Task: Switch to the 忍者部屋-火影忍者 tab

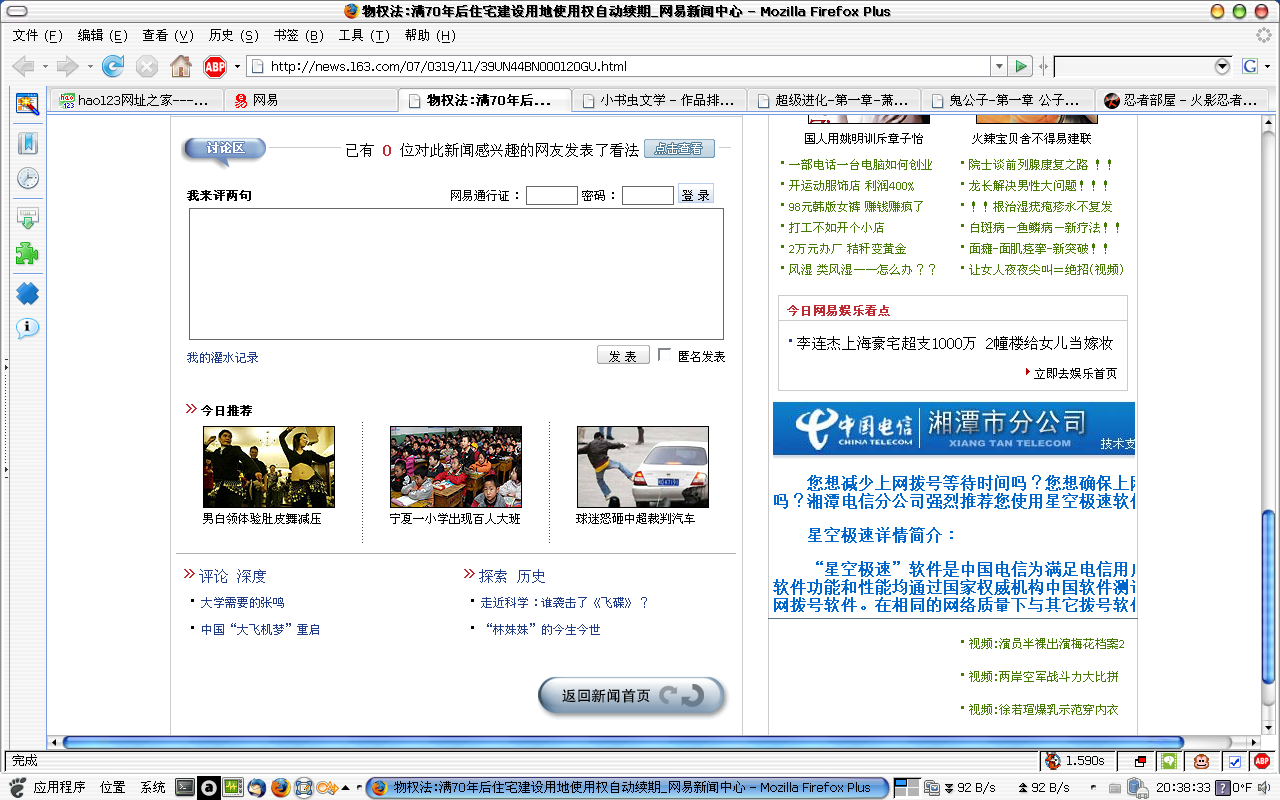Action: [x=1181, y=100]
